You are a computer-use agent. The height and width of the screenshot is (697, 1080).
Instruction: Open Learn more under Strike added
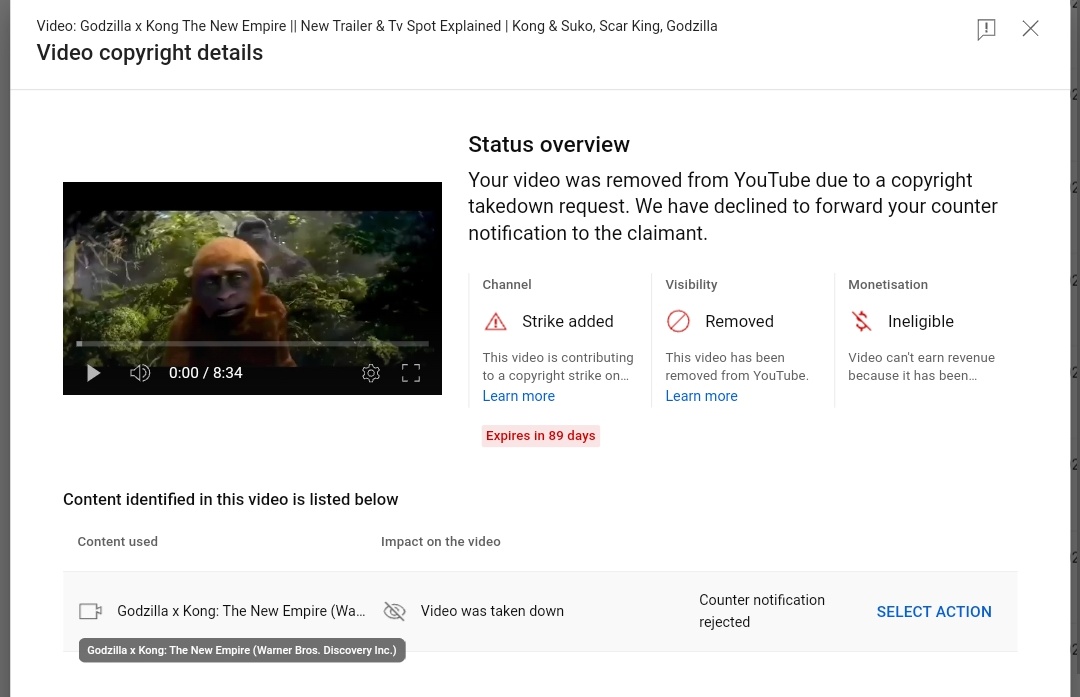tap(519, 396)
